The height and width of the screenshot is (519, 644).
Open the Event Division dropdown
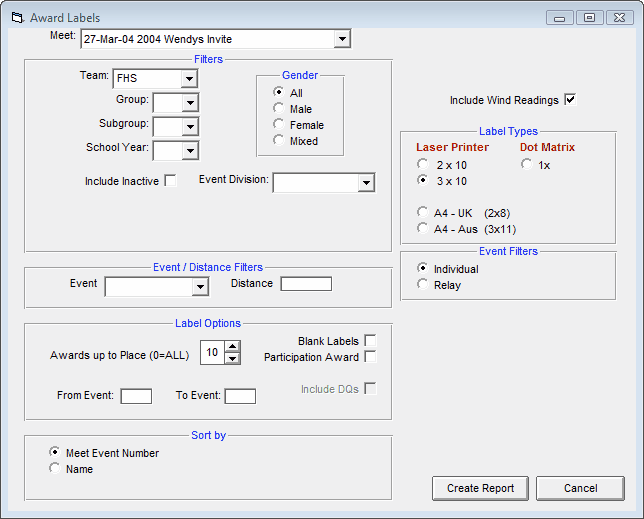366,183
